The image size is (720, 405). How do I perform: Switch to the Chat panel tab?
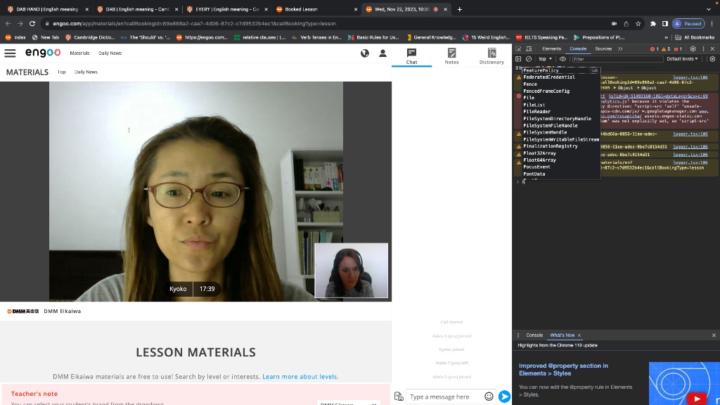pyautogui.click(x=411, y=56)
